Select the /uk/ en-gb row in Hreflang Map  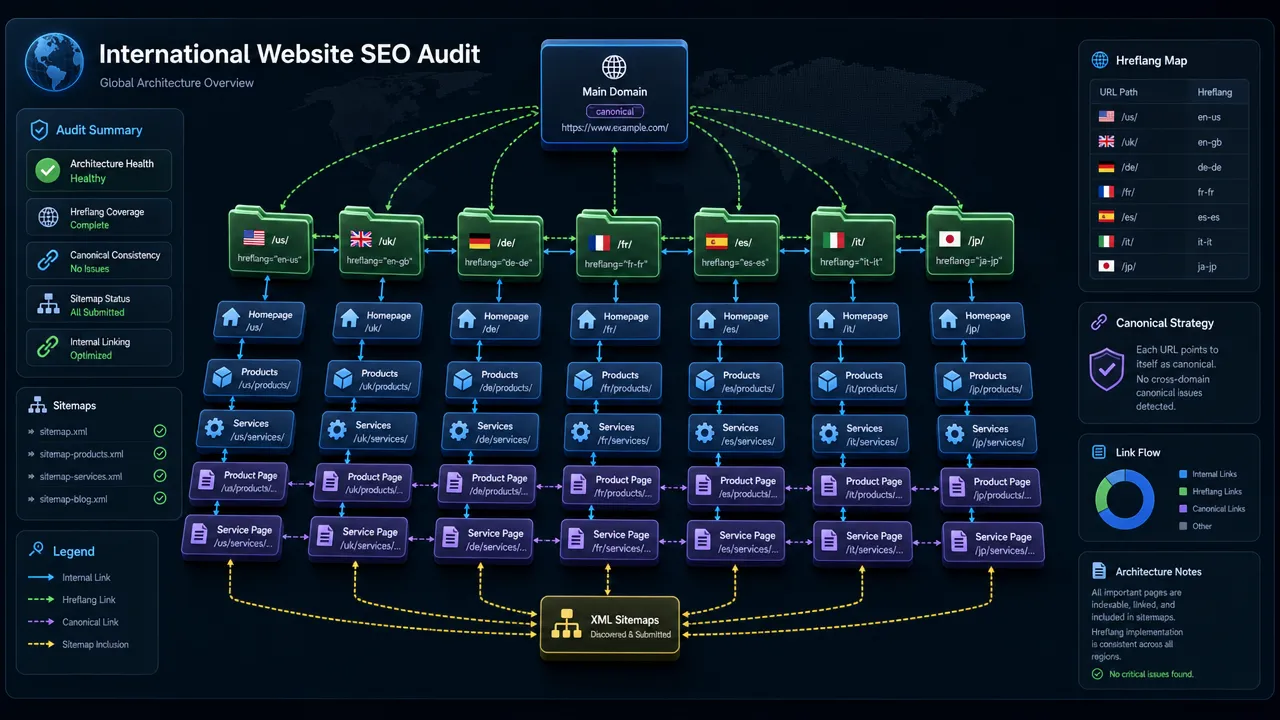pyautogui.click(x=1168, y=142)
